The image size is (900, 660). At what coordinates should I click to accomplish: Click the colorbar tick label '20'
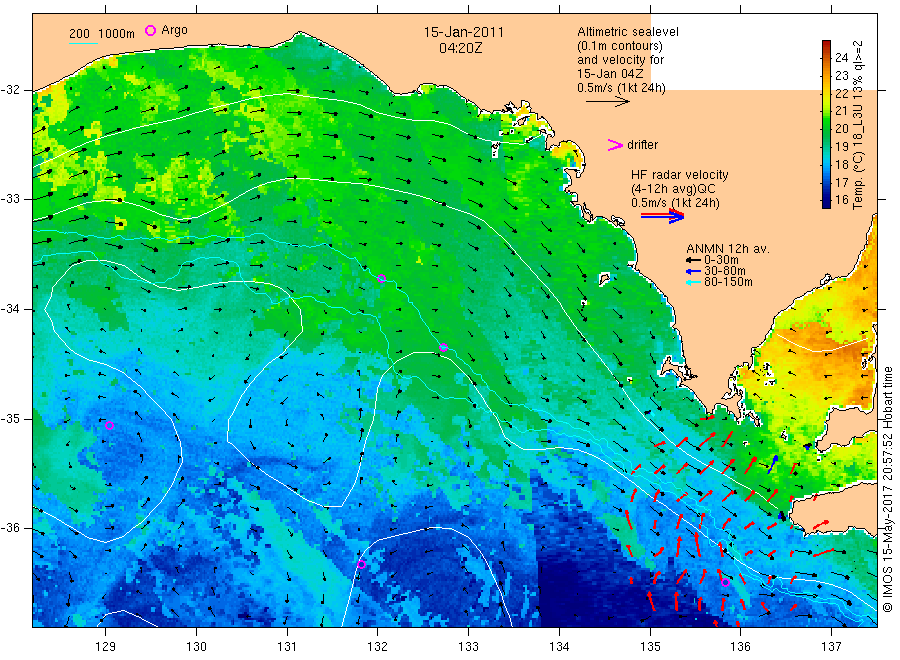point(841,129)
